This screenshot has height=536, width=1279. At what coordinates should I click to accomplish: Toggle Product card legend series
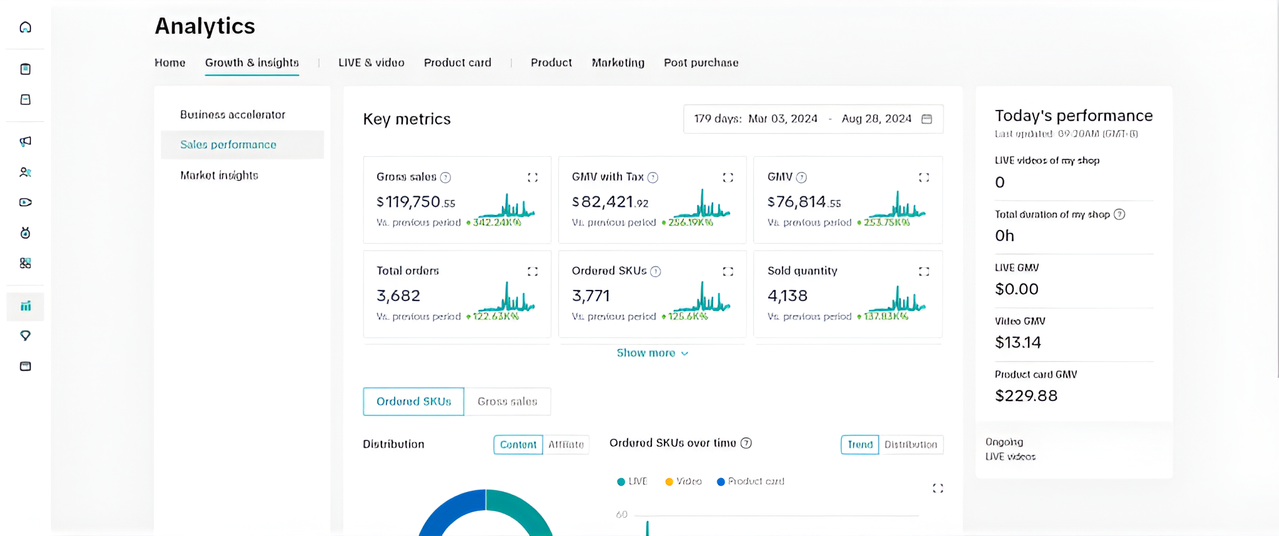click(751, 481)
